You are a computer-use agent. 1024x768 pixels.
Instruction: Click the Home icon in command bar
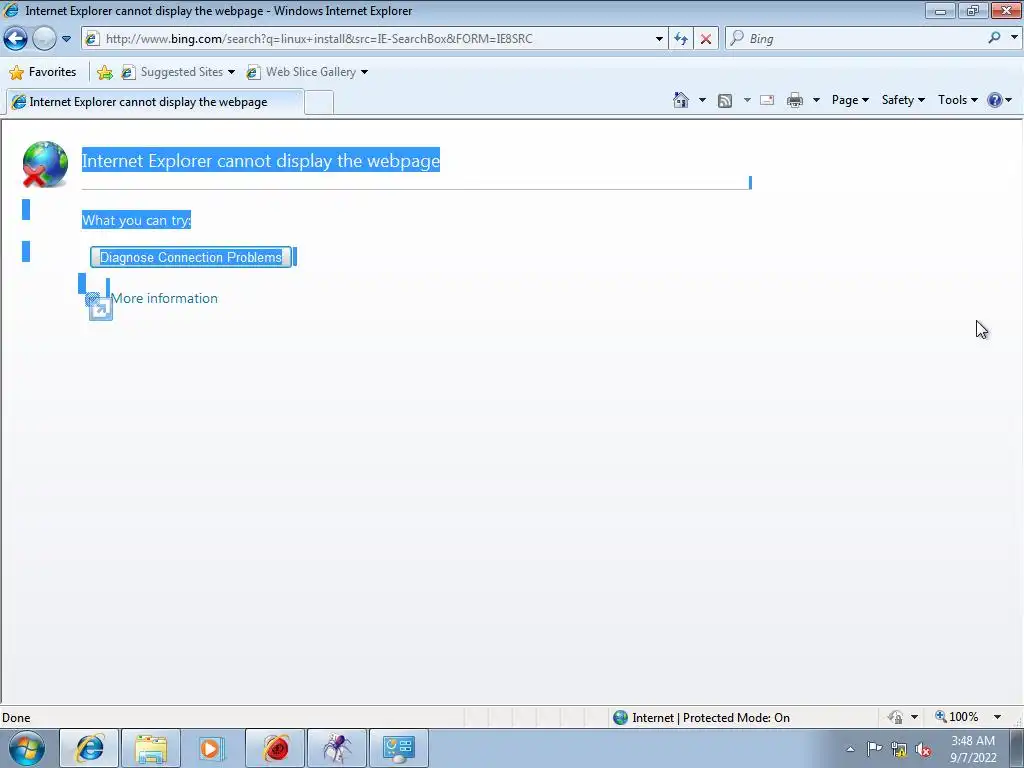[681, 100]
